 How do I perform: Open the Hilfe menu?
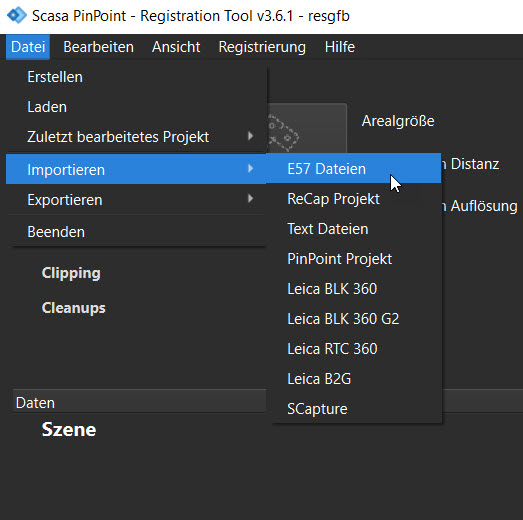tap(340, 47)
